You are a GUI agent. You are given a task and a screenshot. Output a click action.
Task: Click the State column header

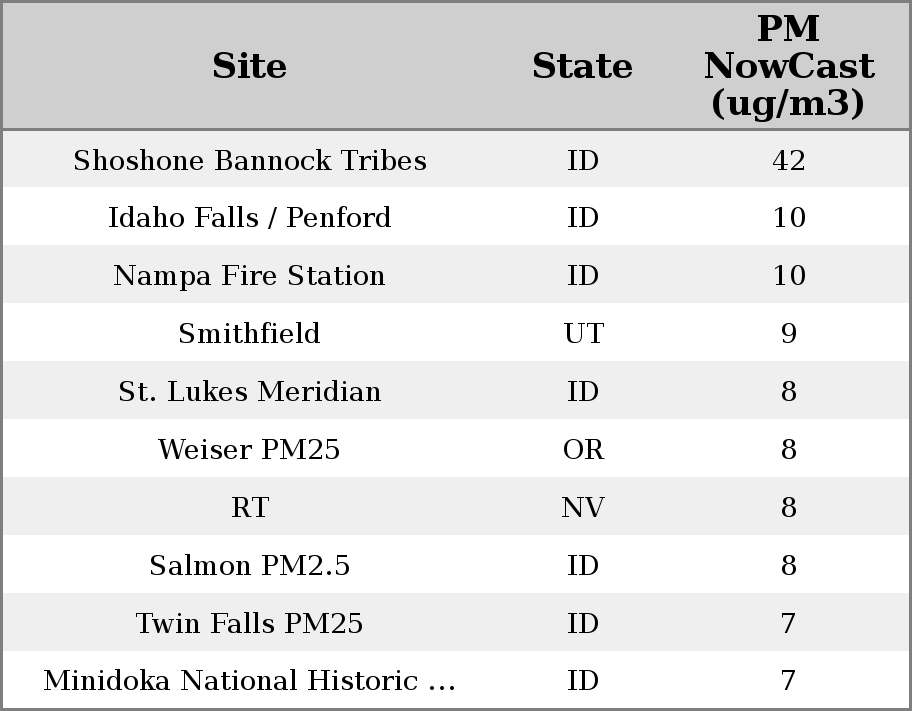click(582, 67)
